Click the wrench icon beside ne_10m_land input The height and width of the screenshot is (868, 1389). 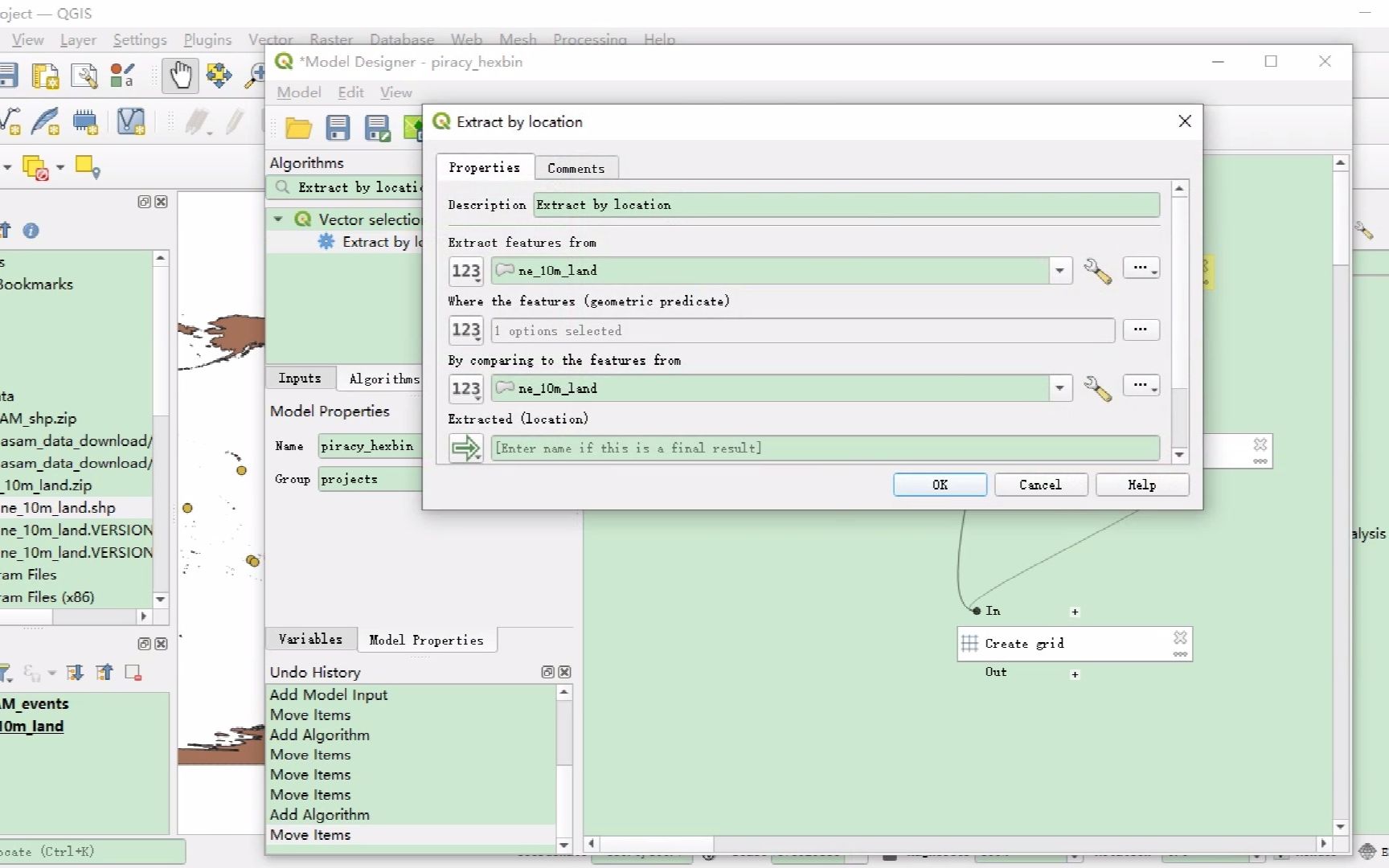pyautogui.click(x=1098, y=271)
